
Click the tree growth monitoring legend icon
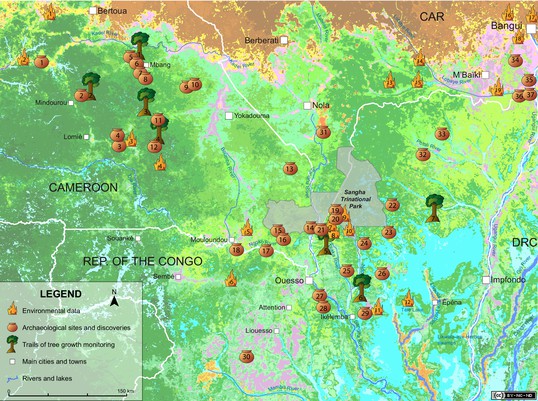point(12,344)
